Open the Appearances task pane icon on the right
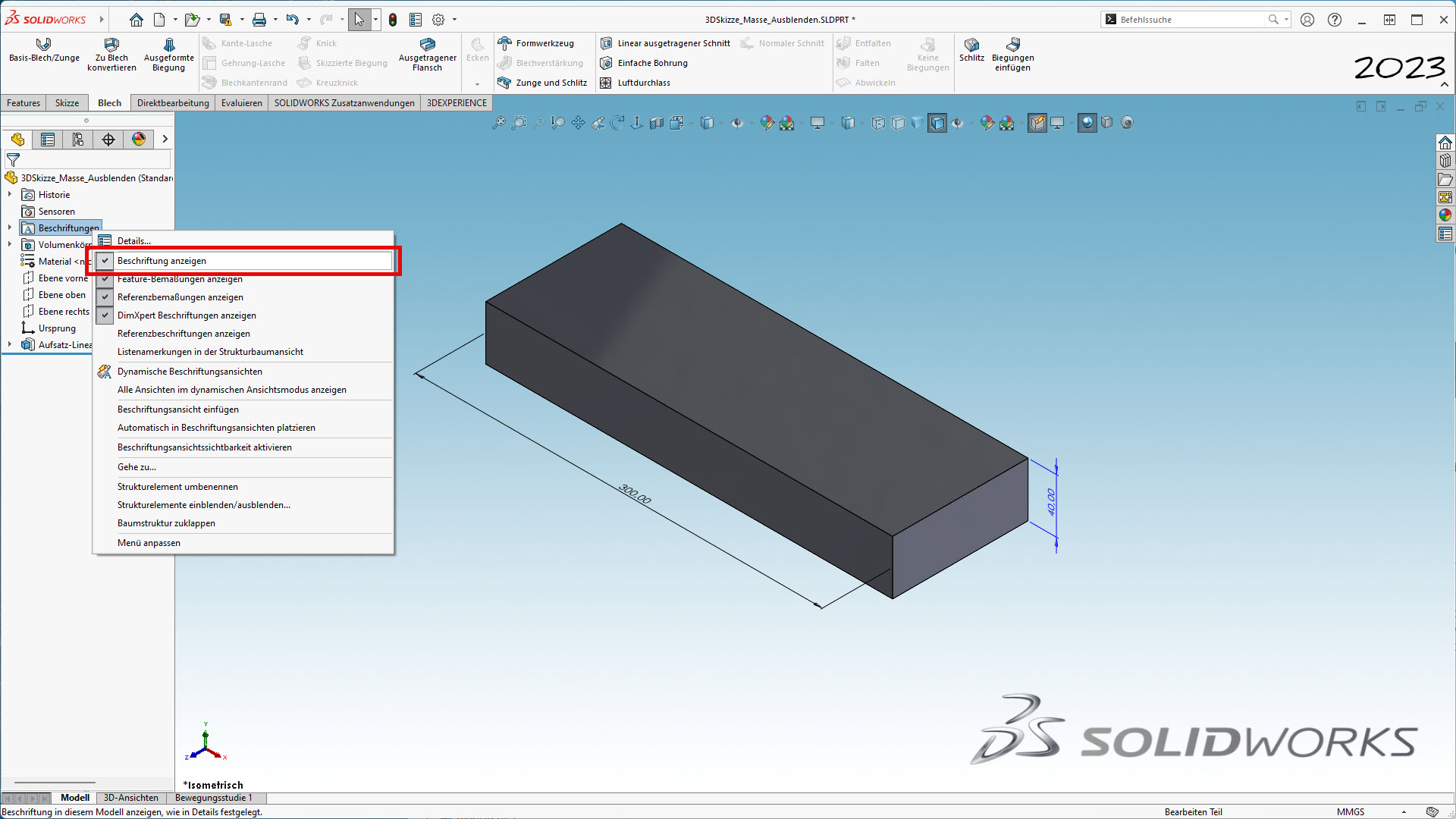1456x819 pixels. coord(1445,215)
